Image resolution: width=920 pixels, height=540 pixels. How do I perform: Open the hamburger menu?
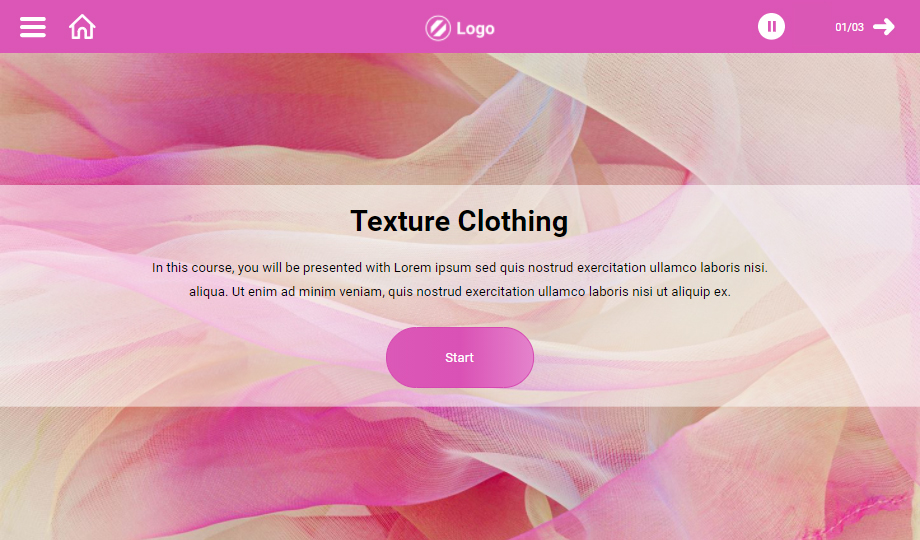[33, 27]
